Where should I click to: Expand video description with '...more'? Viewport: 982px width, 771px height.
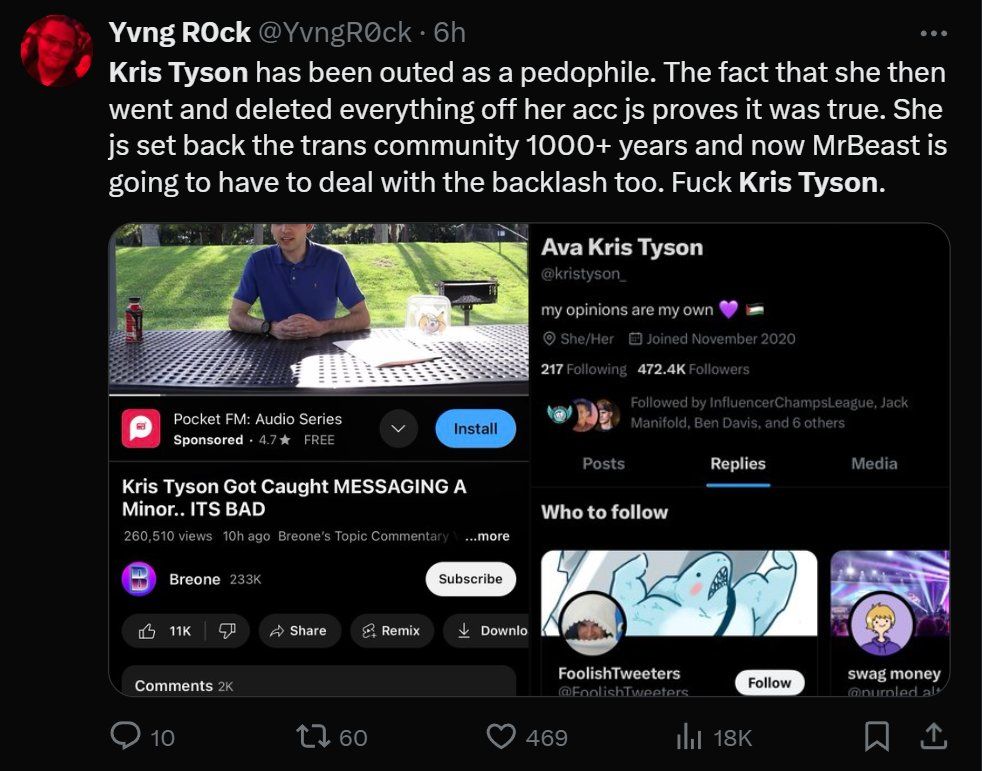pyautogui.click(x=488, y=536)
